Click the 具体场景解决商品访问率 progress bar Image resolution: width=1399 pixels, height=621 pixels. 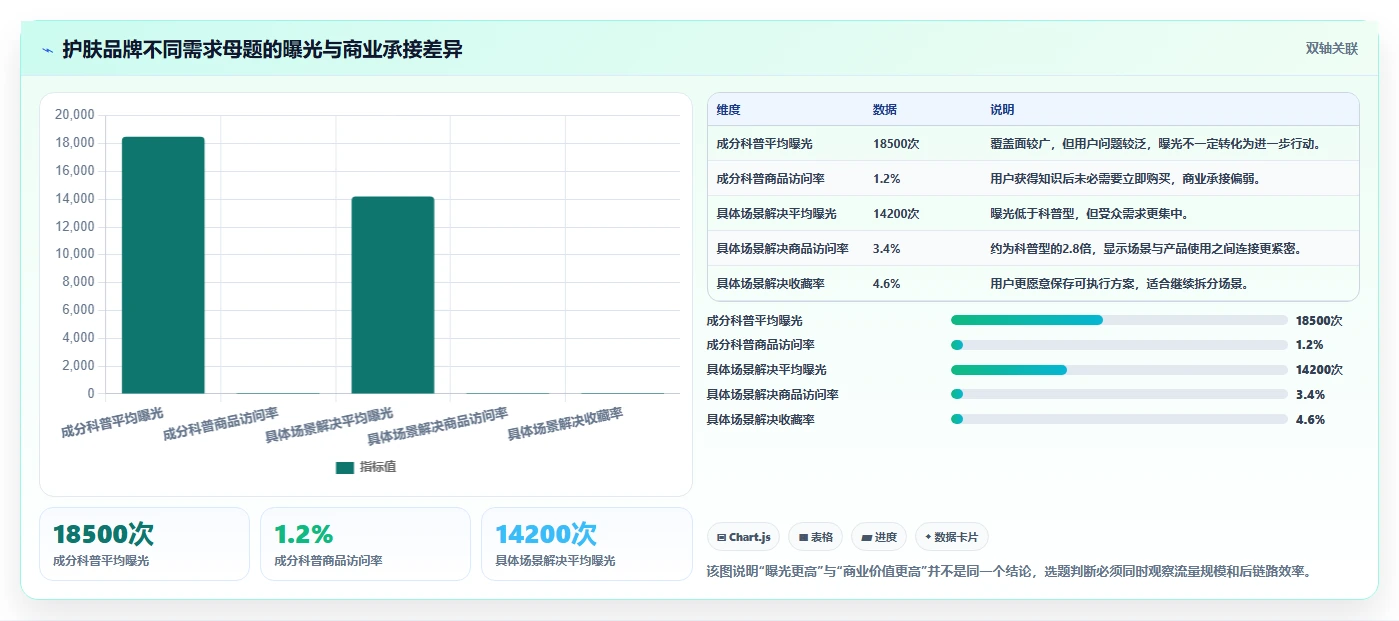point(1119,395)
